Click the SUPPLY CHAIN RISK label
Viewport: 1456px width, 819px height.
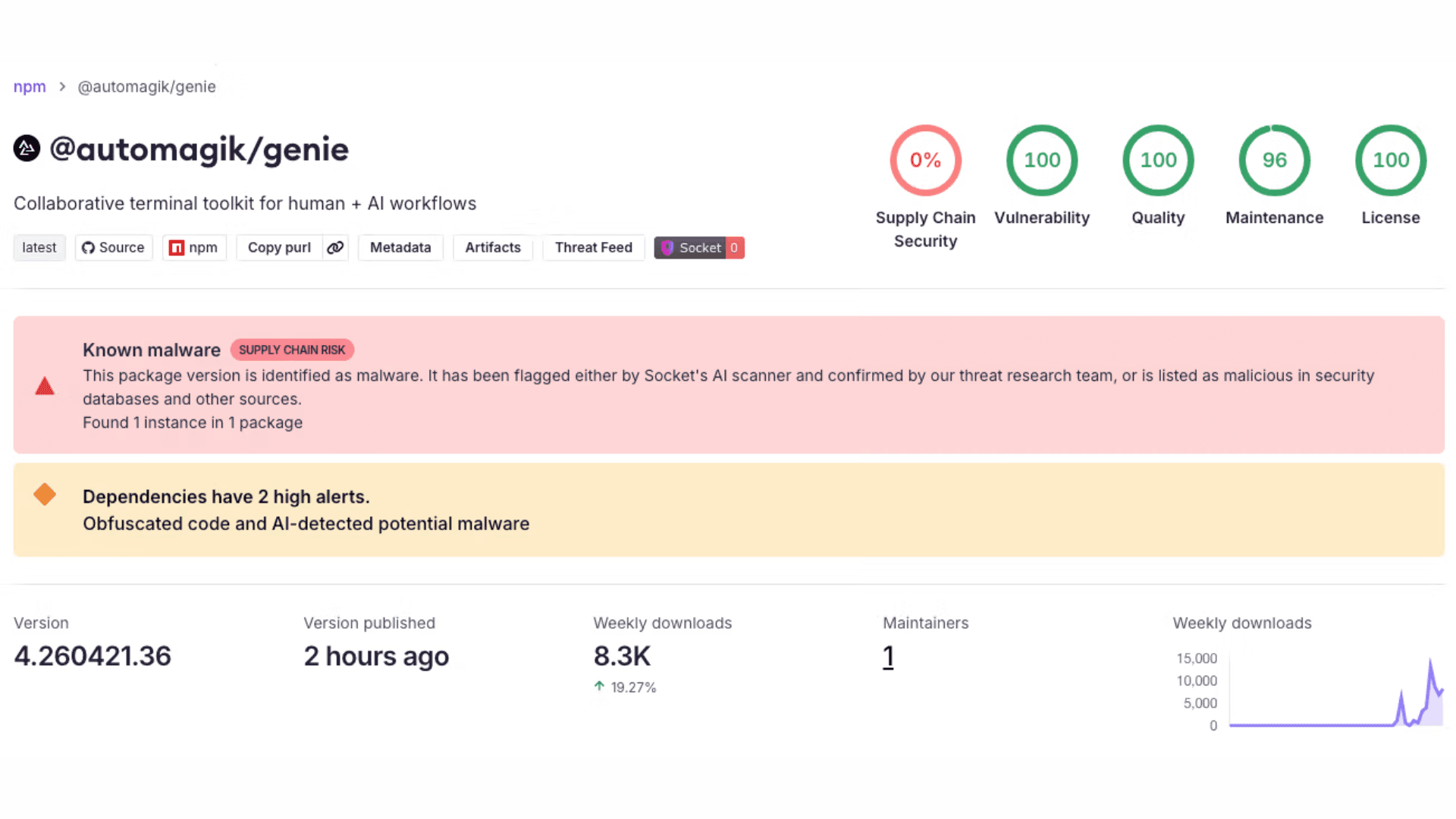(292, 350)
